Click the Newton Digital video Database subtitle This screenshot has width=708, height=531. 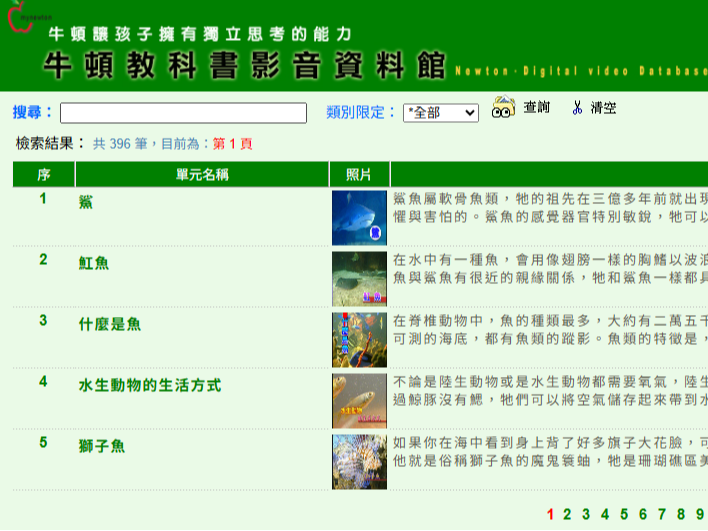[581, 71]
